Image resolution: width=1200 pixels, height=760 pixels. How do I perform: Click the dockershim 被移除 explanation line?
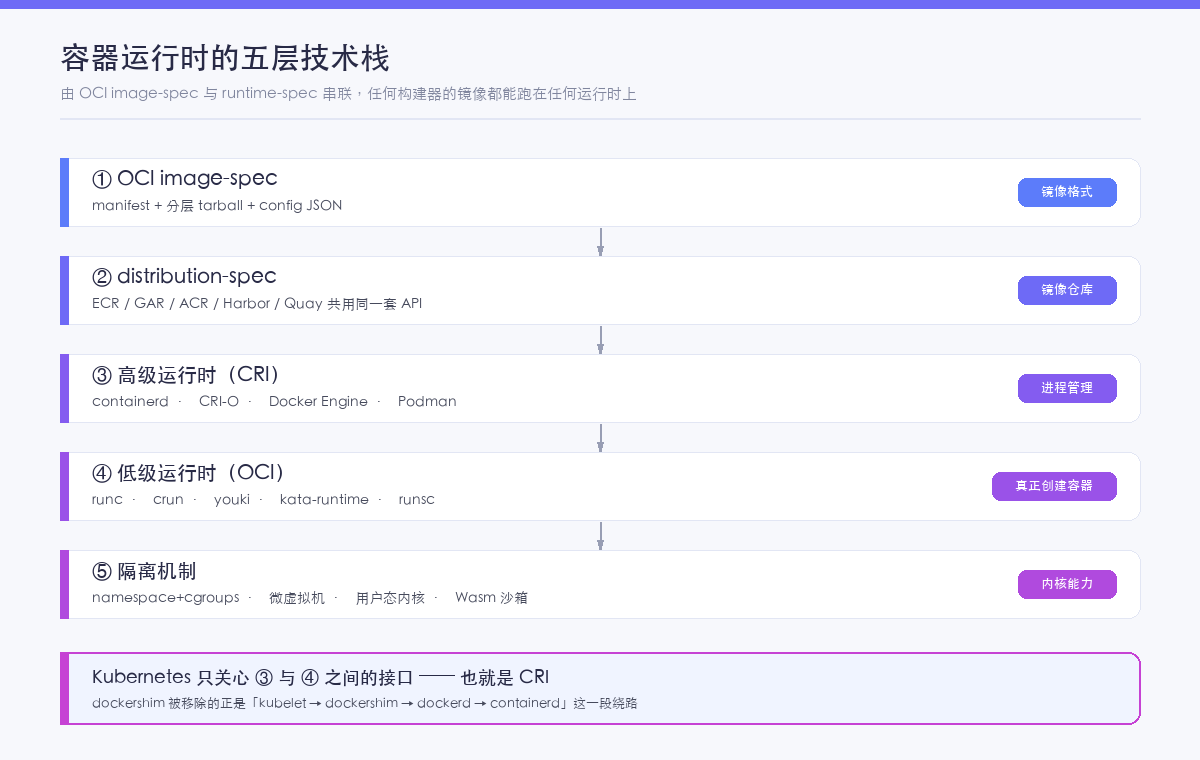click(x=364, y=703)
